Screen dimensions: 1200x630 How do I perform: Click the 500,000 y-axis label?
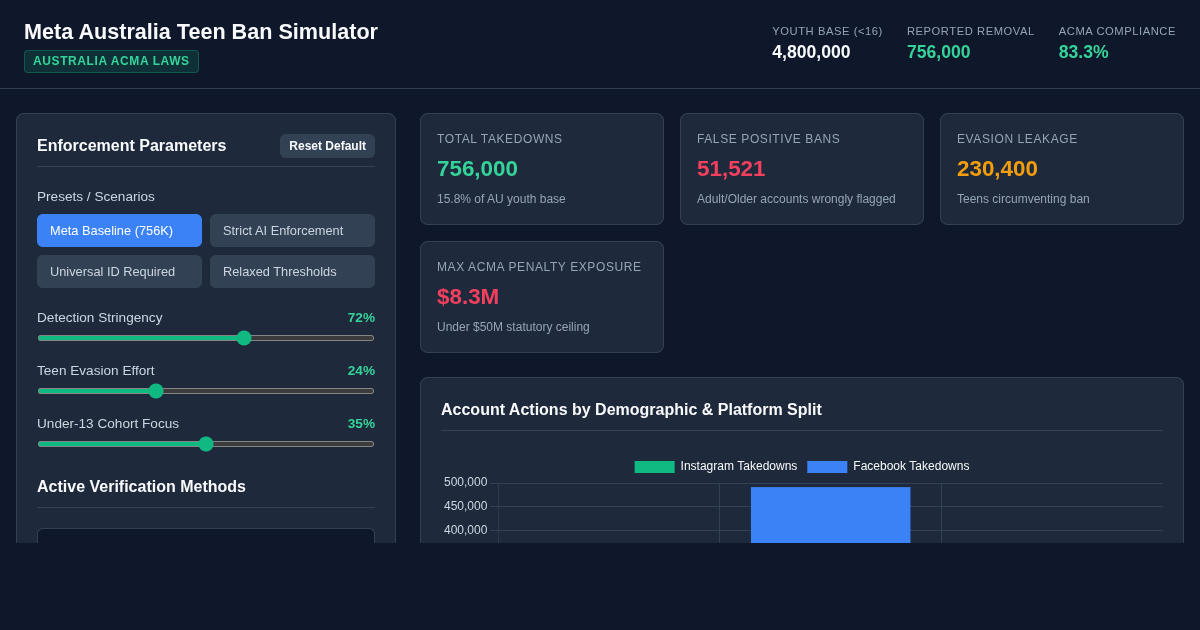tap(466, 482)
